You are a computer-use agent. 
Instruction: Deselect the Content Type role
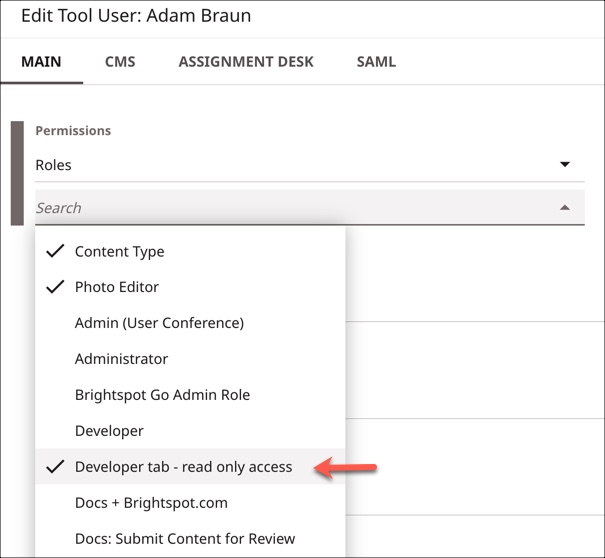point(190,252)
